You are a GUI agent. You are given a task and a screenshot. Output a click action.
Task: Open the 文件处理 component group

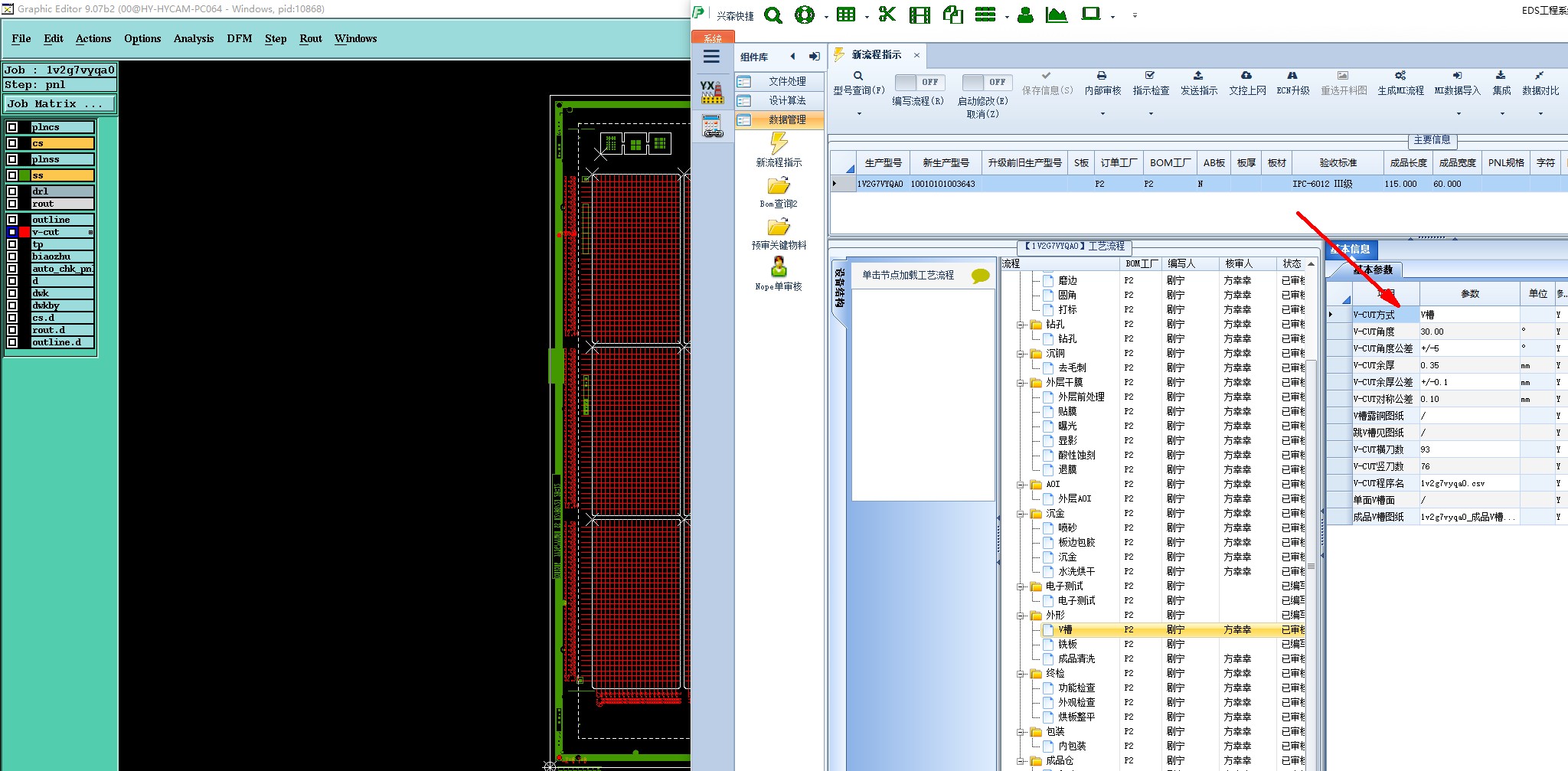click(779, 81)
